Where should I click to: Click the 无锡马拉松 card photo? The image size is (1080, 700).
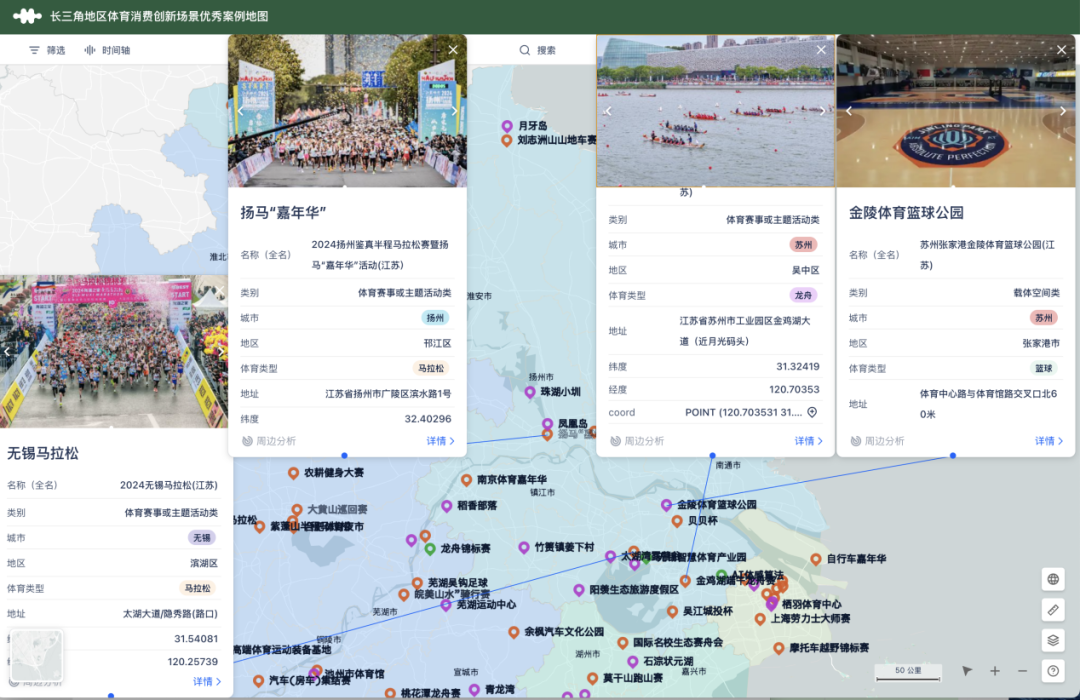(x=114, y=351)
